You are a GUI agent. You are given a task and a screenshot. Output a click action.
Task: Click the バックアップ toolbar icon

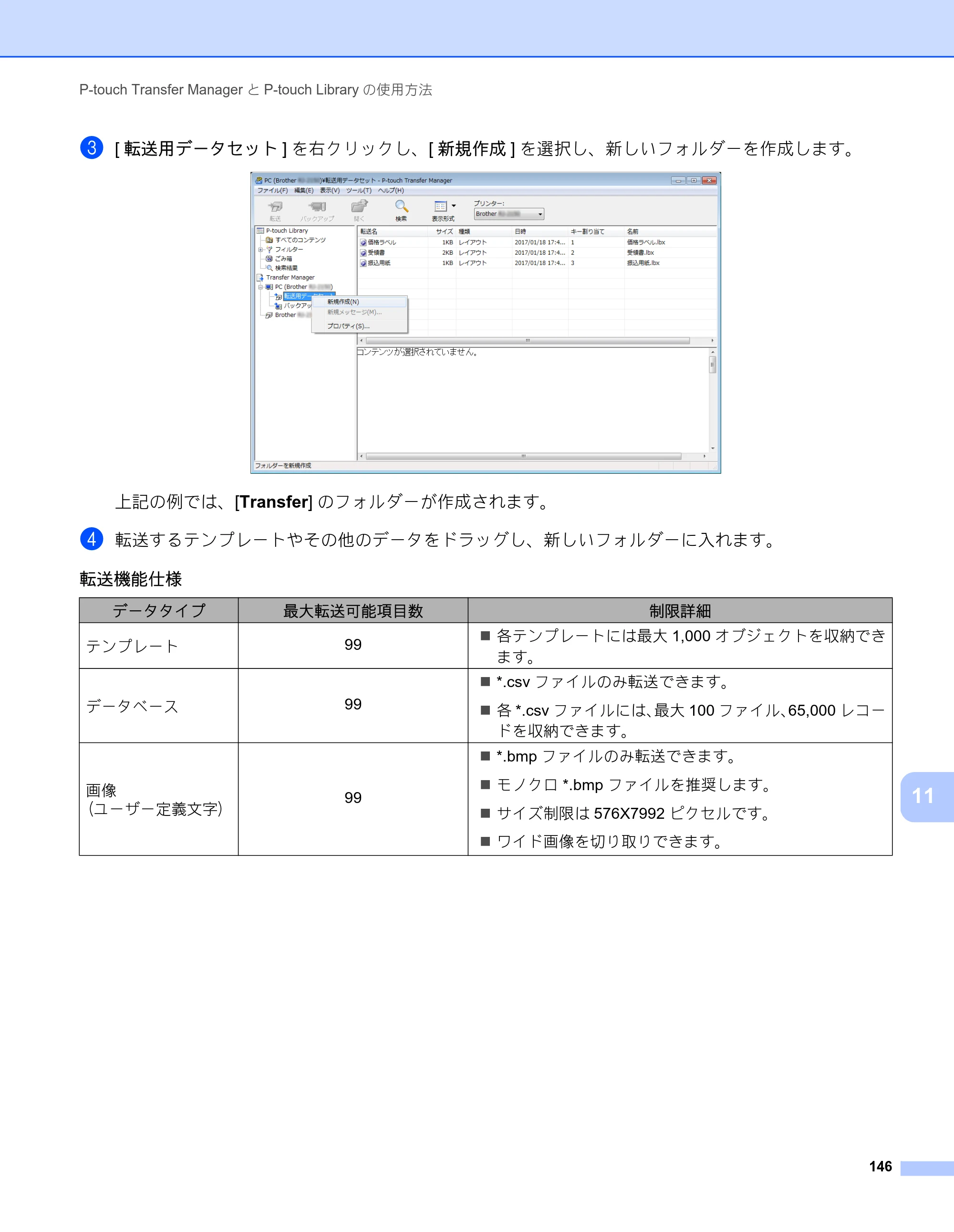point(317,207)
